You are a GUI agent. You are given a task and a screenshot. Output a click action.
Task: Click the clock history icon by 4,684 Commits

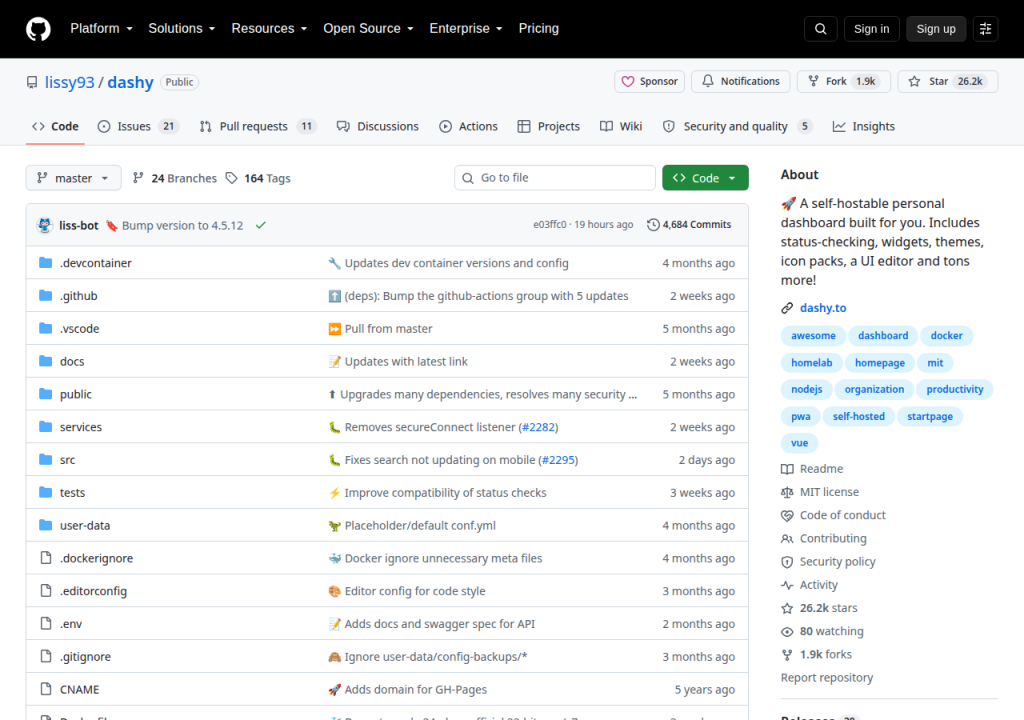click(x=653, y=225)
